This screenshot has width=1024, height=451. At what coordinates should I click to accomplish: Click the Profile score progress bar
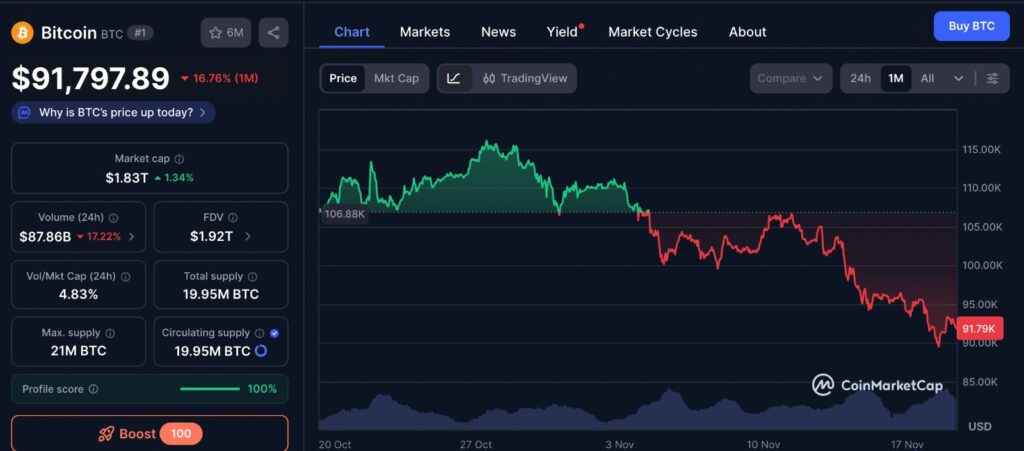coord(210,389)
